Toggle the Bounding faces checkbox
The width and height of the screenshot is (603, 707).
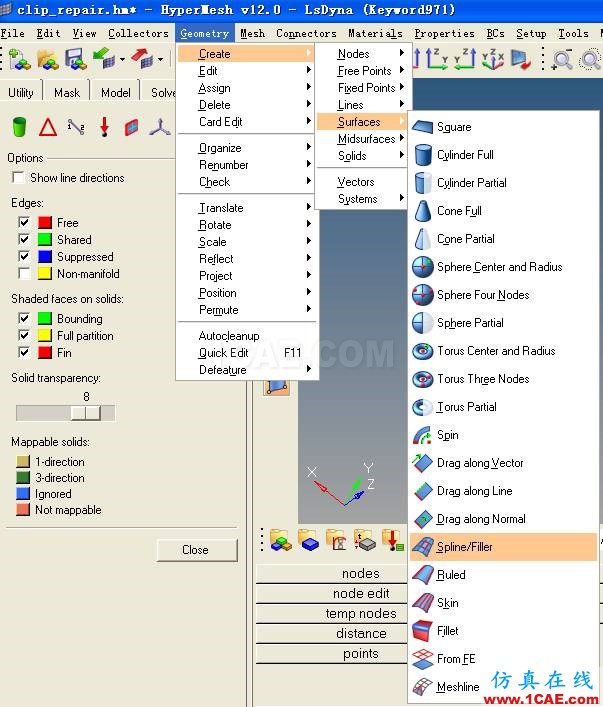[x=24, y=318]
